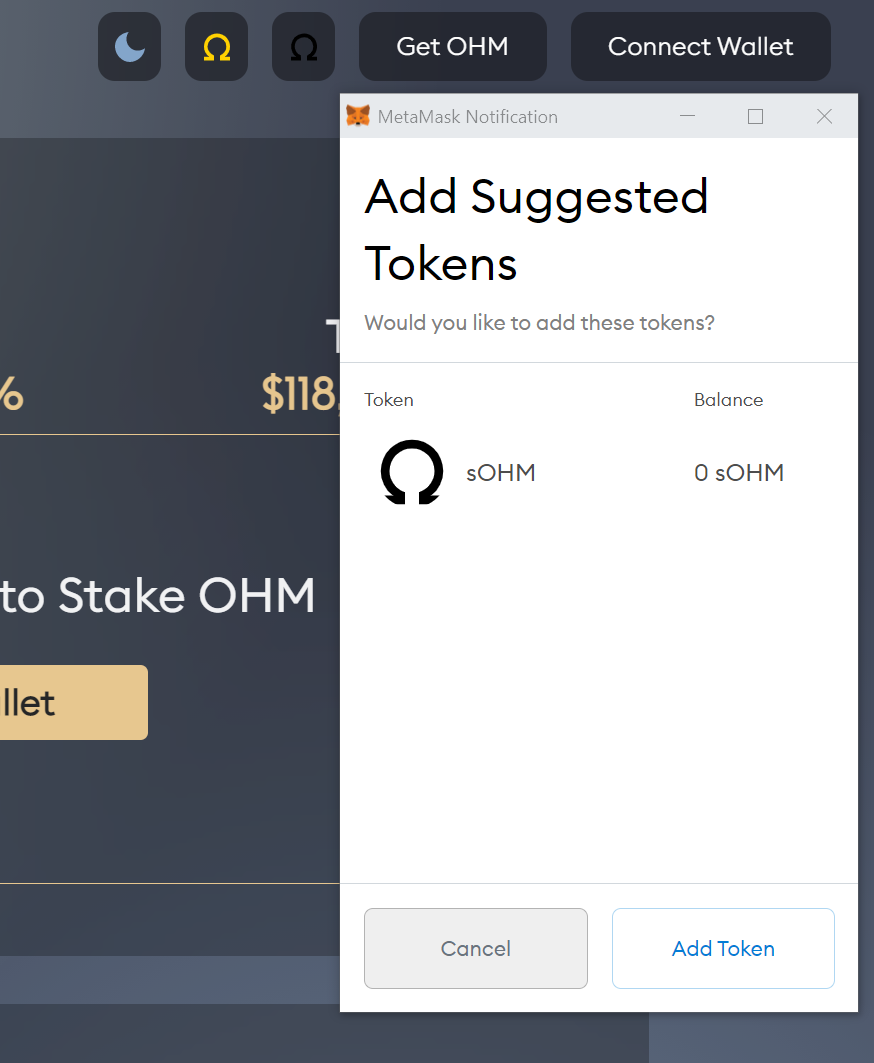Image resolution: width=874 pixels, height=1063 pixels.
Task: Click the Token column header
Action: (388, 399)
